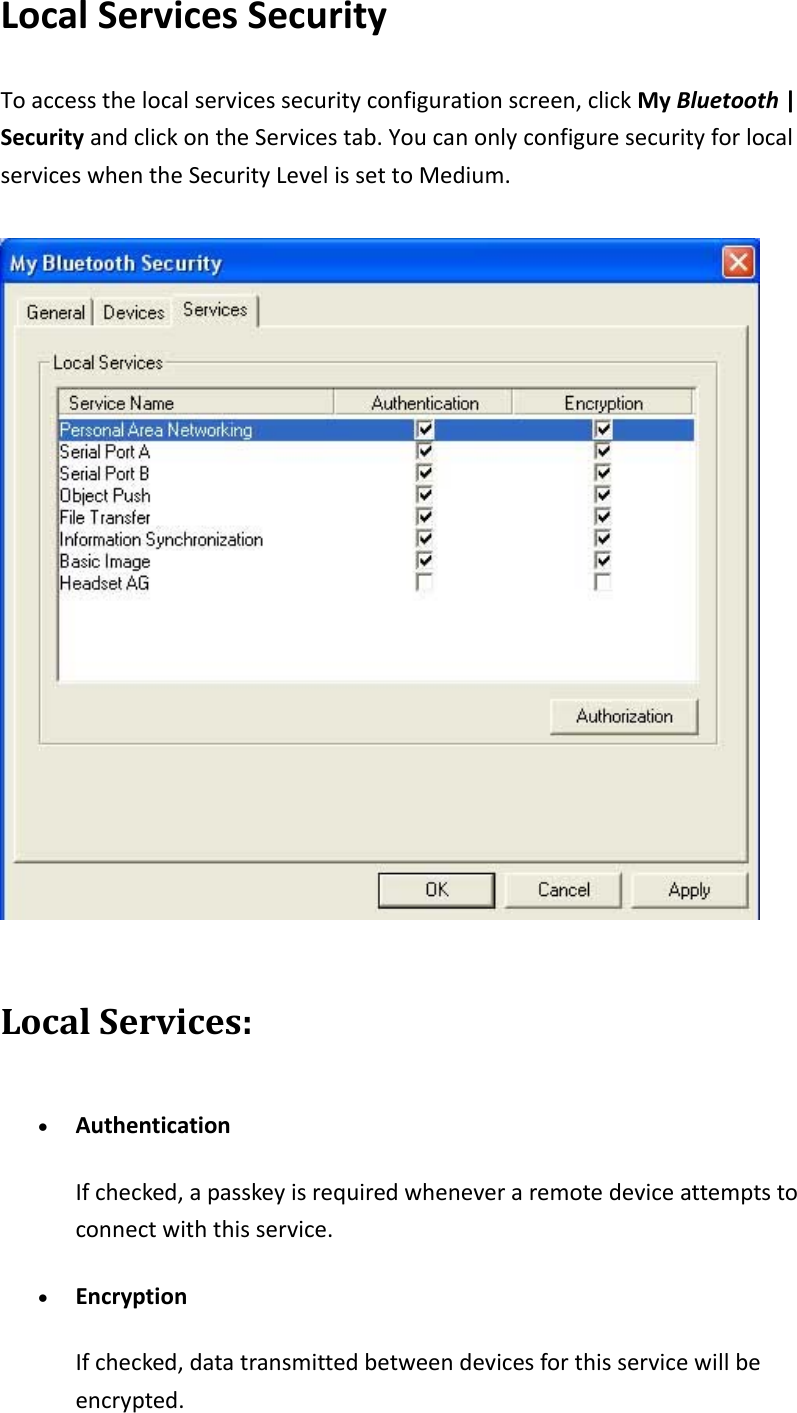Select the Information Synchronization service
This screenshot has height=1413, width=797.
(161, 540)
